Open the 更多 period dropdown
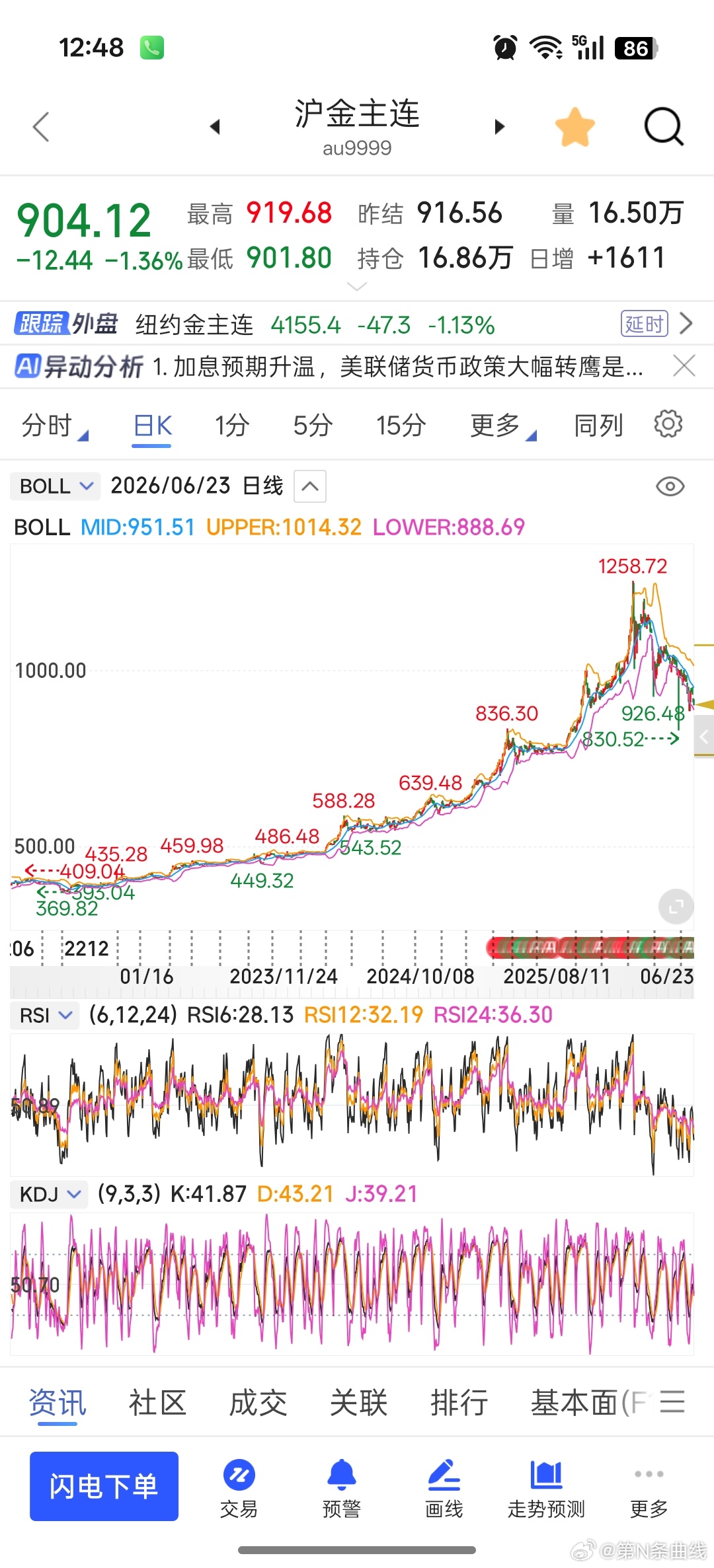The image size is (714, 1568). pos(502,426)
